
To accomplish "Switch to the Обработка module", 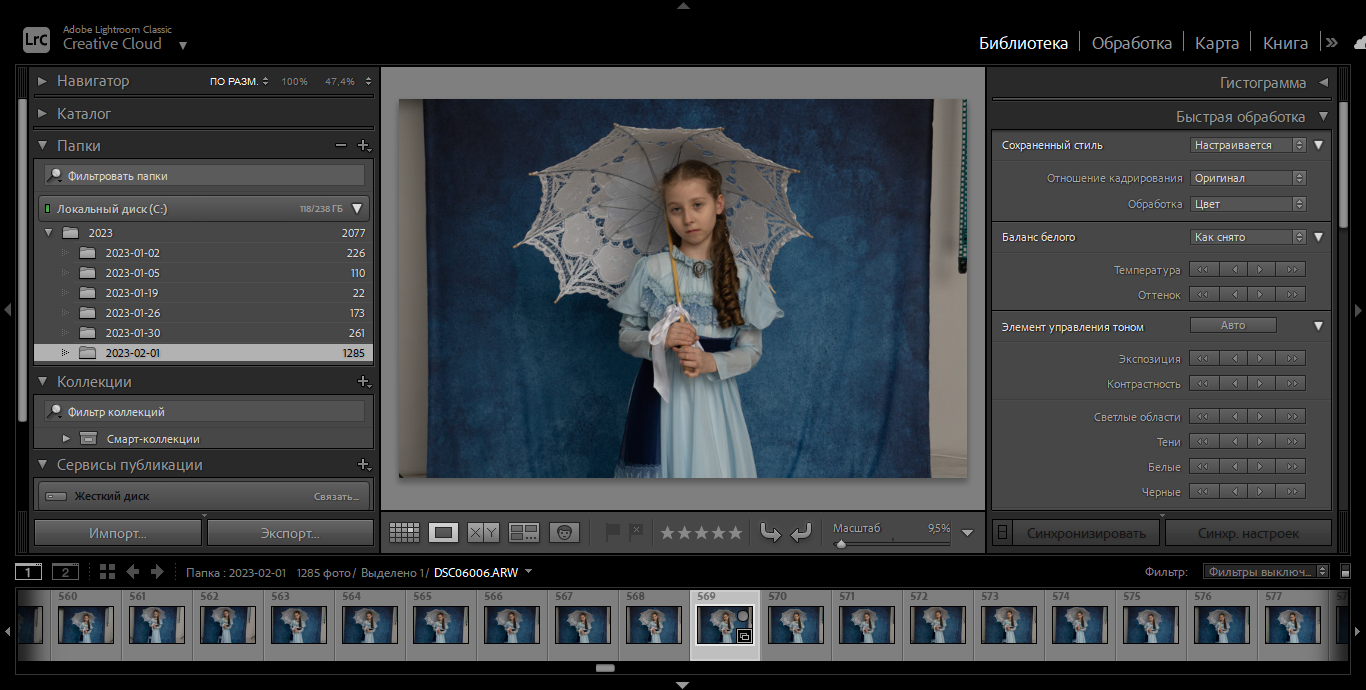I will point(1131,43).
